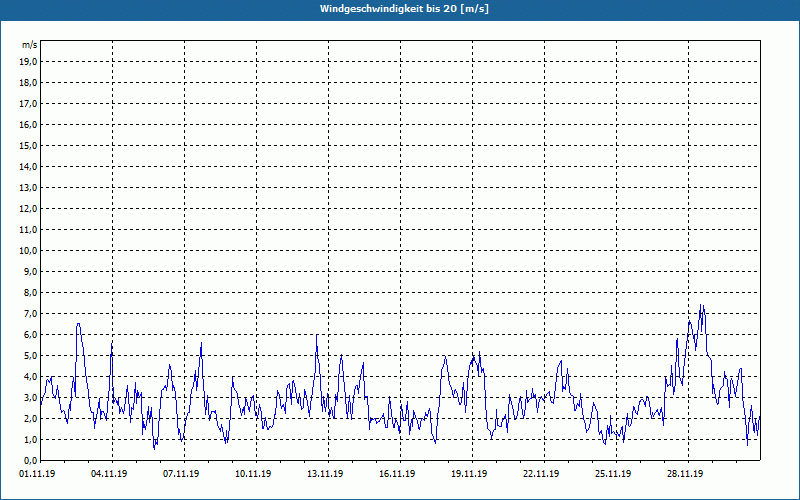Click the 16,0 y-axis value

pos(29,124)
